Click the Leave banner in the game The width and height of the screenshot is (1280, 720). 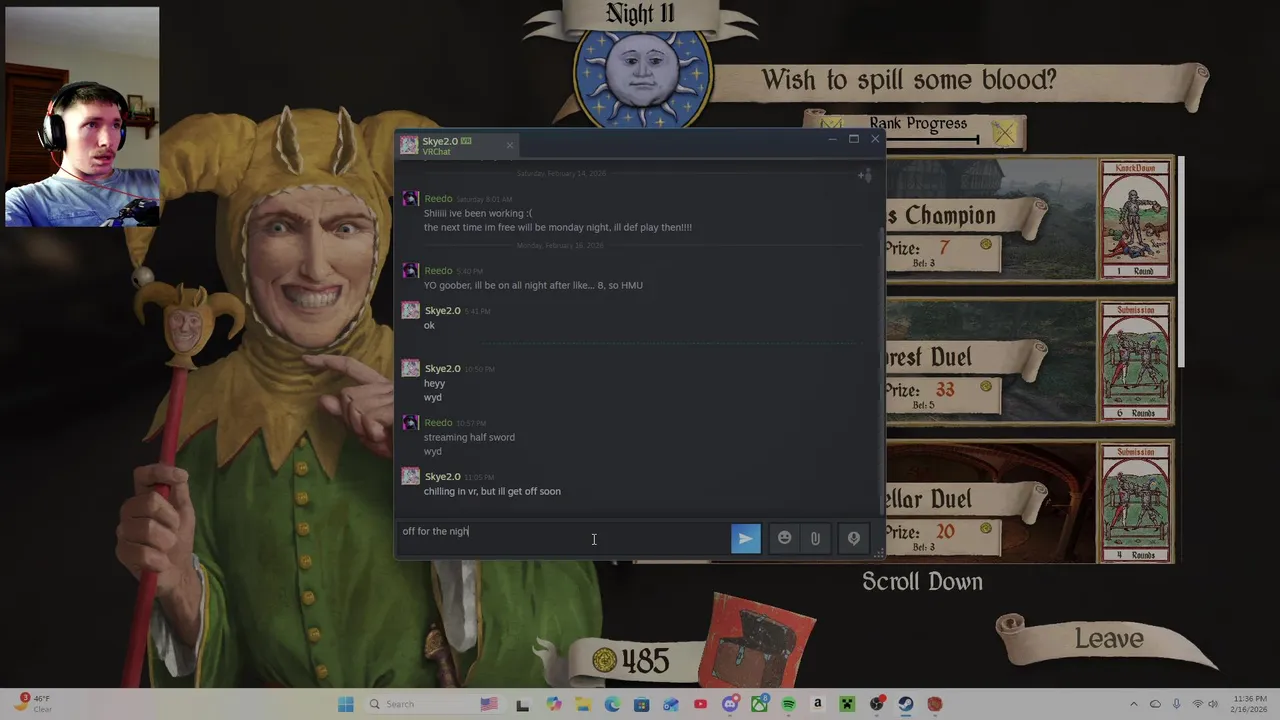point(1108,639)
